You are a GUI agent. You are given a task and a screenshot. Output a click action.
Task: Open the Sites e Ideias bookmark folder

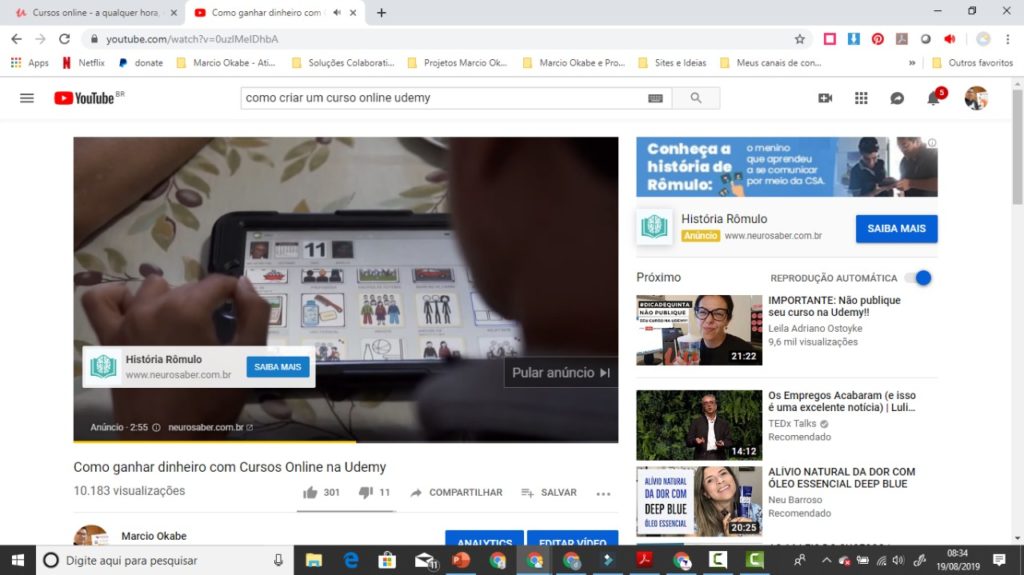673,63
